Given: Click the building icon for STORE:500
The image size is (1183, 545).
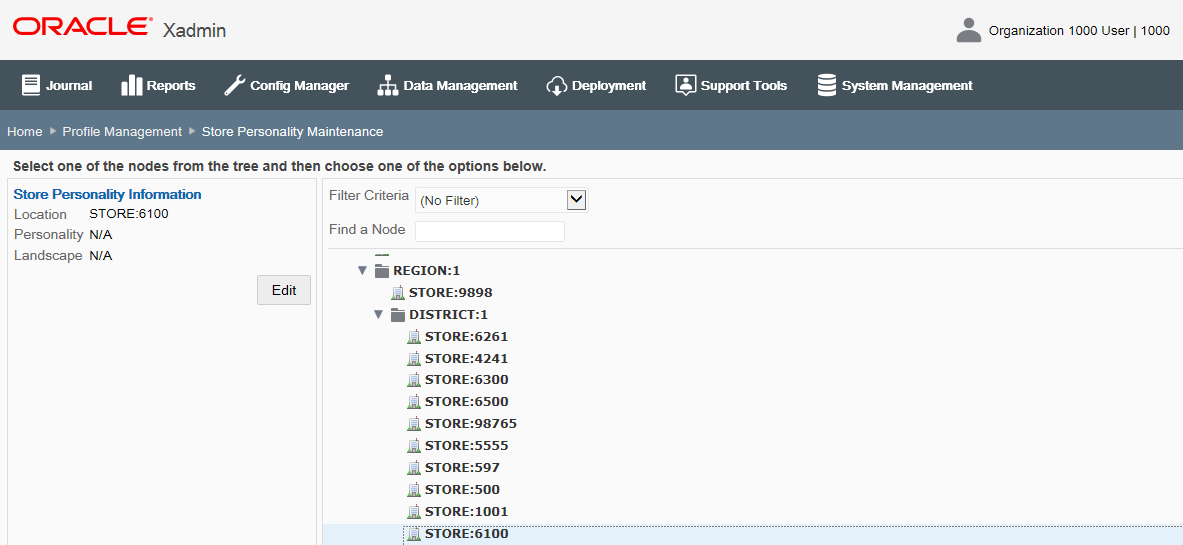Looking at the screenshot, I should pyautogui.click(x=413, y=489).
